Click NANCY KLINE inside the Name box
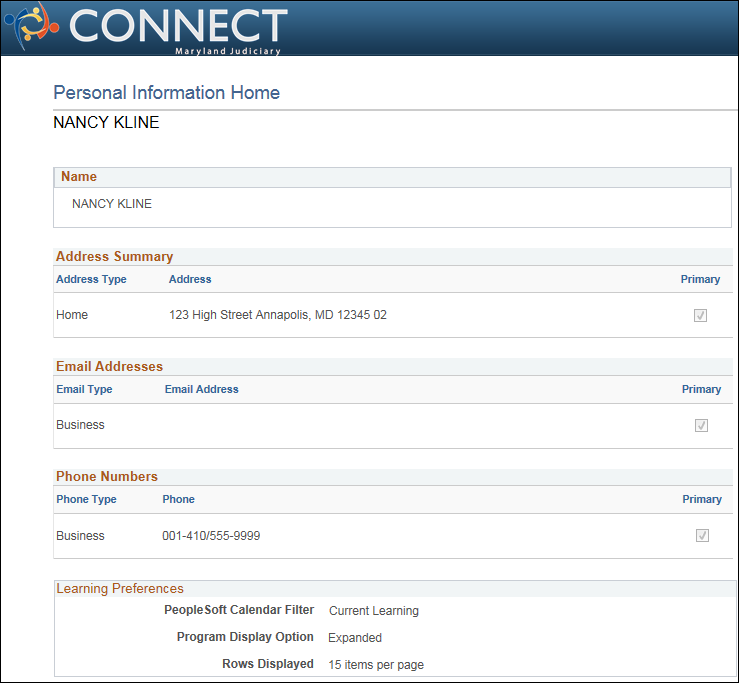Viewport: 739px width, 683px height. click(112, 204)
